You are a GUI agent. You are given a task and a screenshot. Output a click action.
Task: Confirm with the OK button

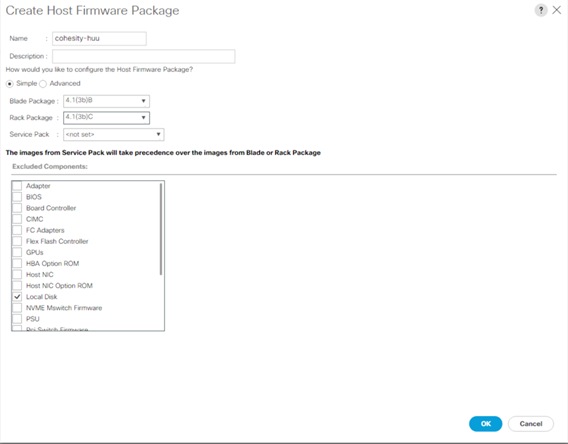click(x=485, y=424)
